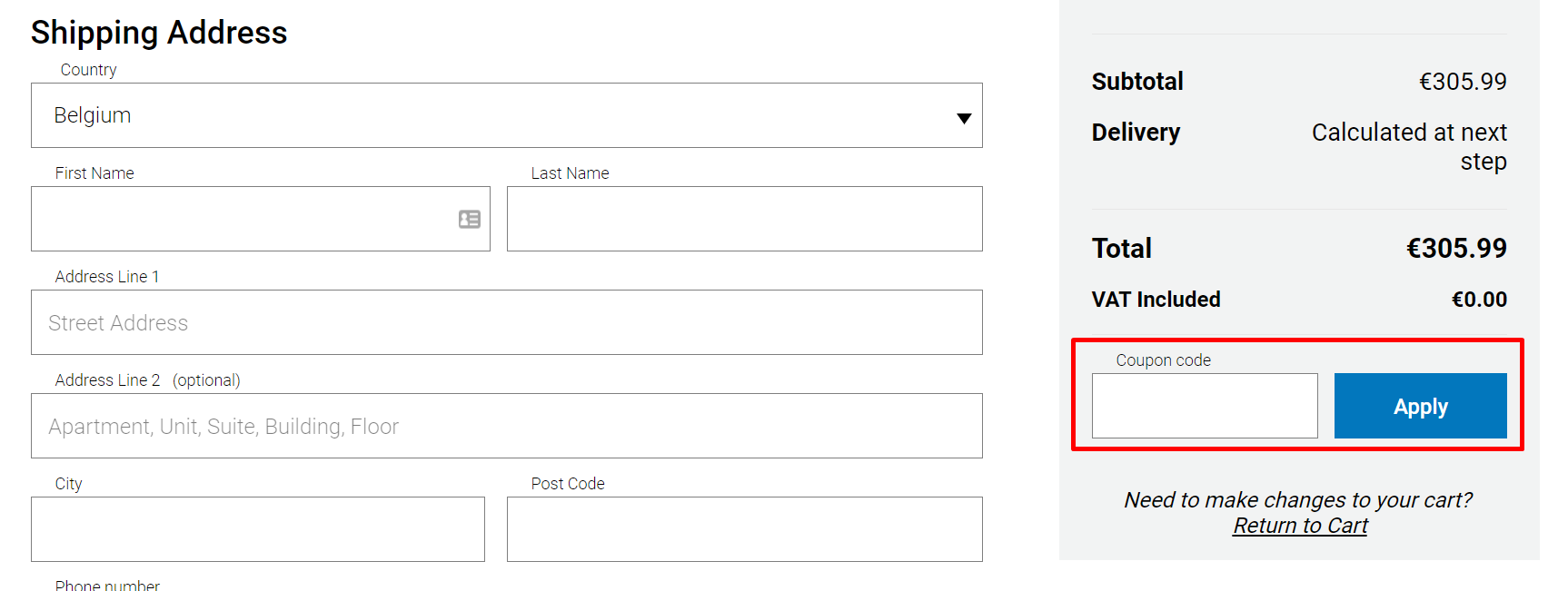The height and width of the screenshot is (591, 1568).
Task: Click the Street Address input field
Action: (x=507, y=322)
